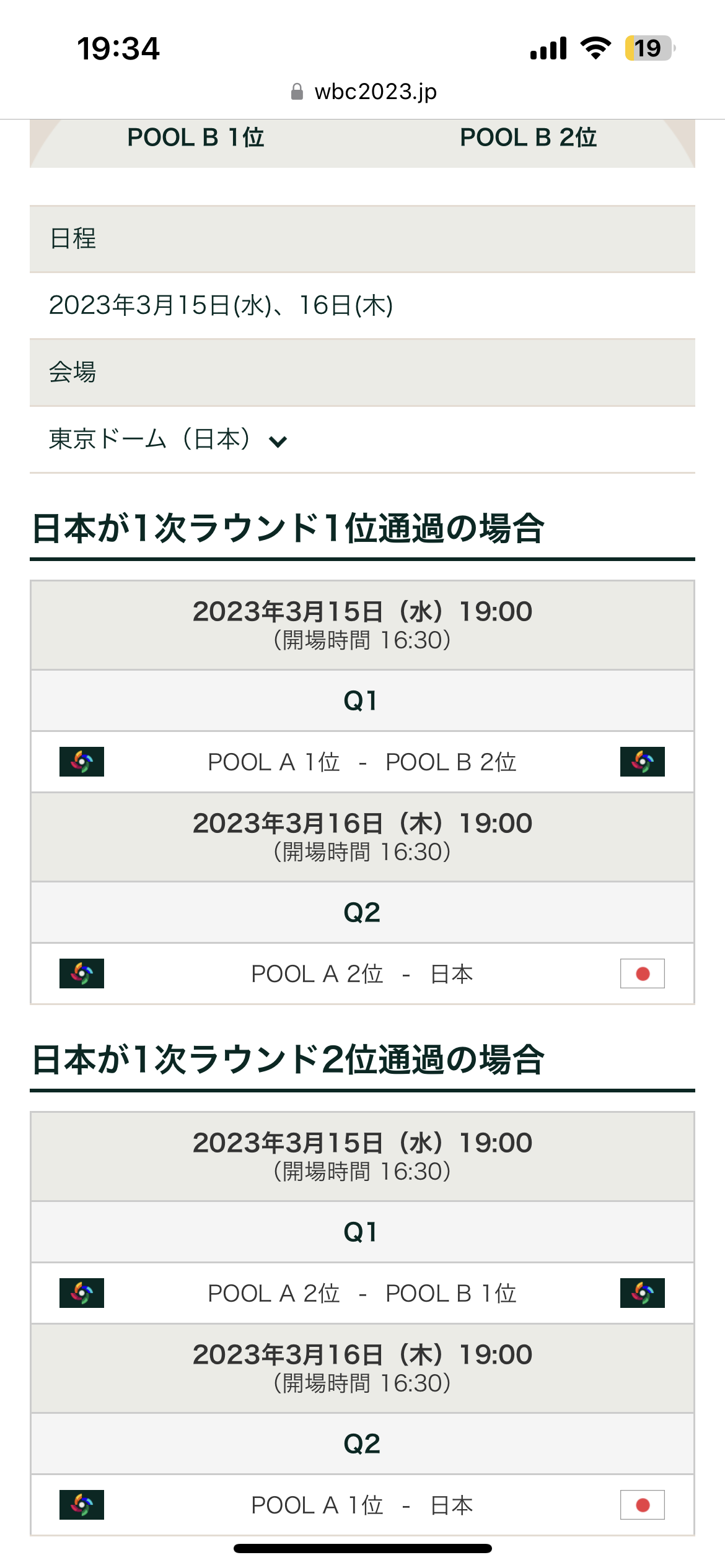Tap the POOL A 2位 - POOL B 1位 matchup

(x=362, y=1293)
